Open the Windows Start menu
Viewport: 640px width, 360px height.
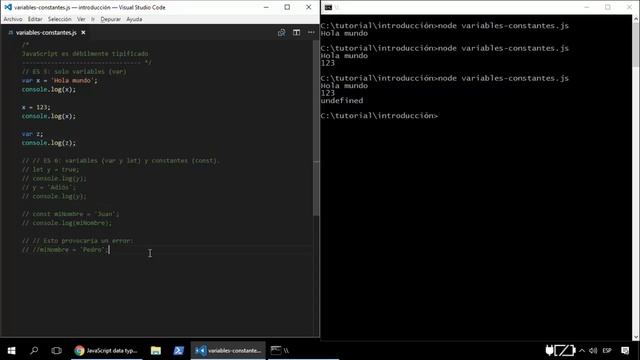11,350
